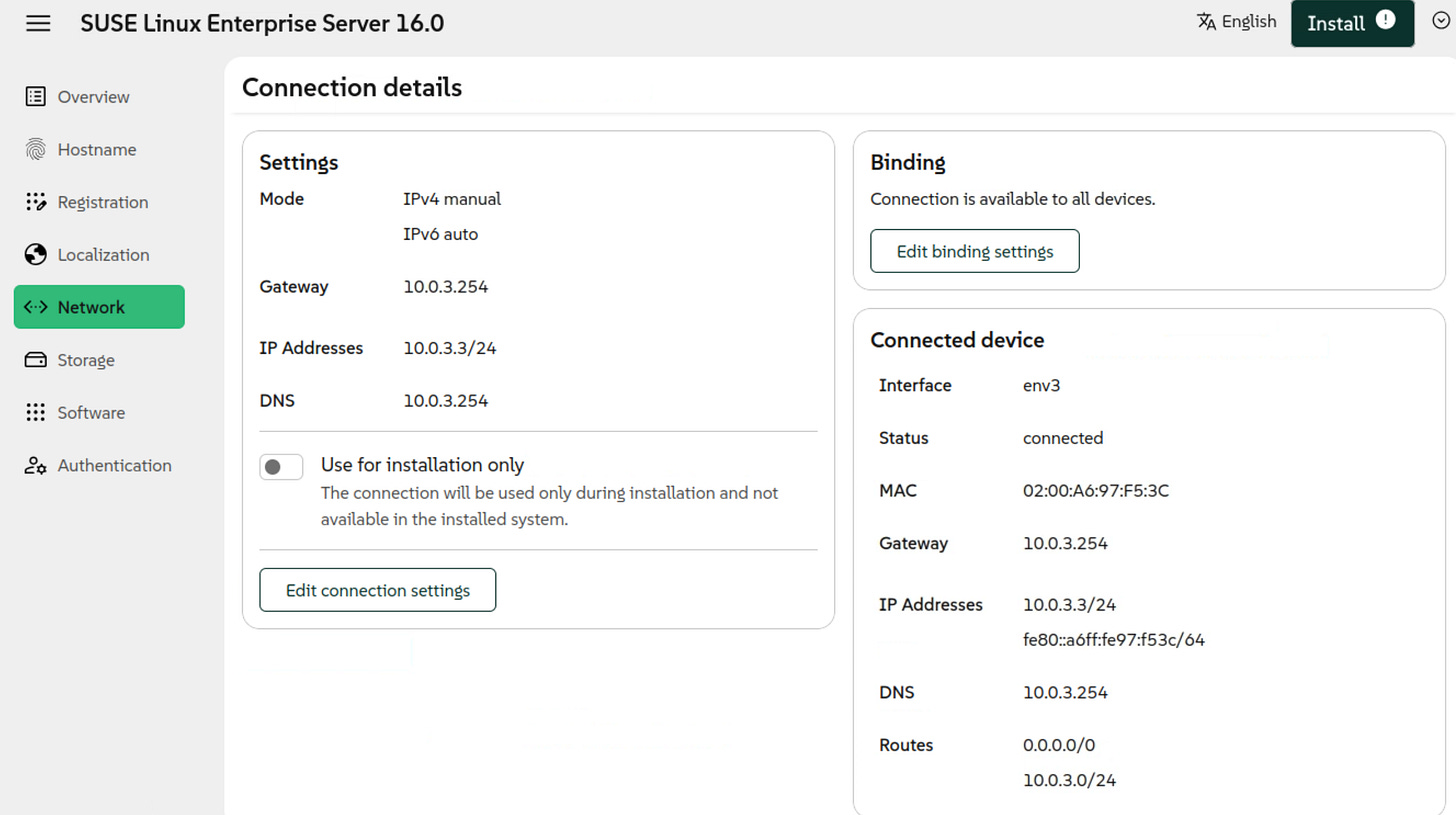Click the SUSE Linux Enterprise Server 16.0 title

coord(262,23)
